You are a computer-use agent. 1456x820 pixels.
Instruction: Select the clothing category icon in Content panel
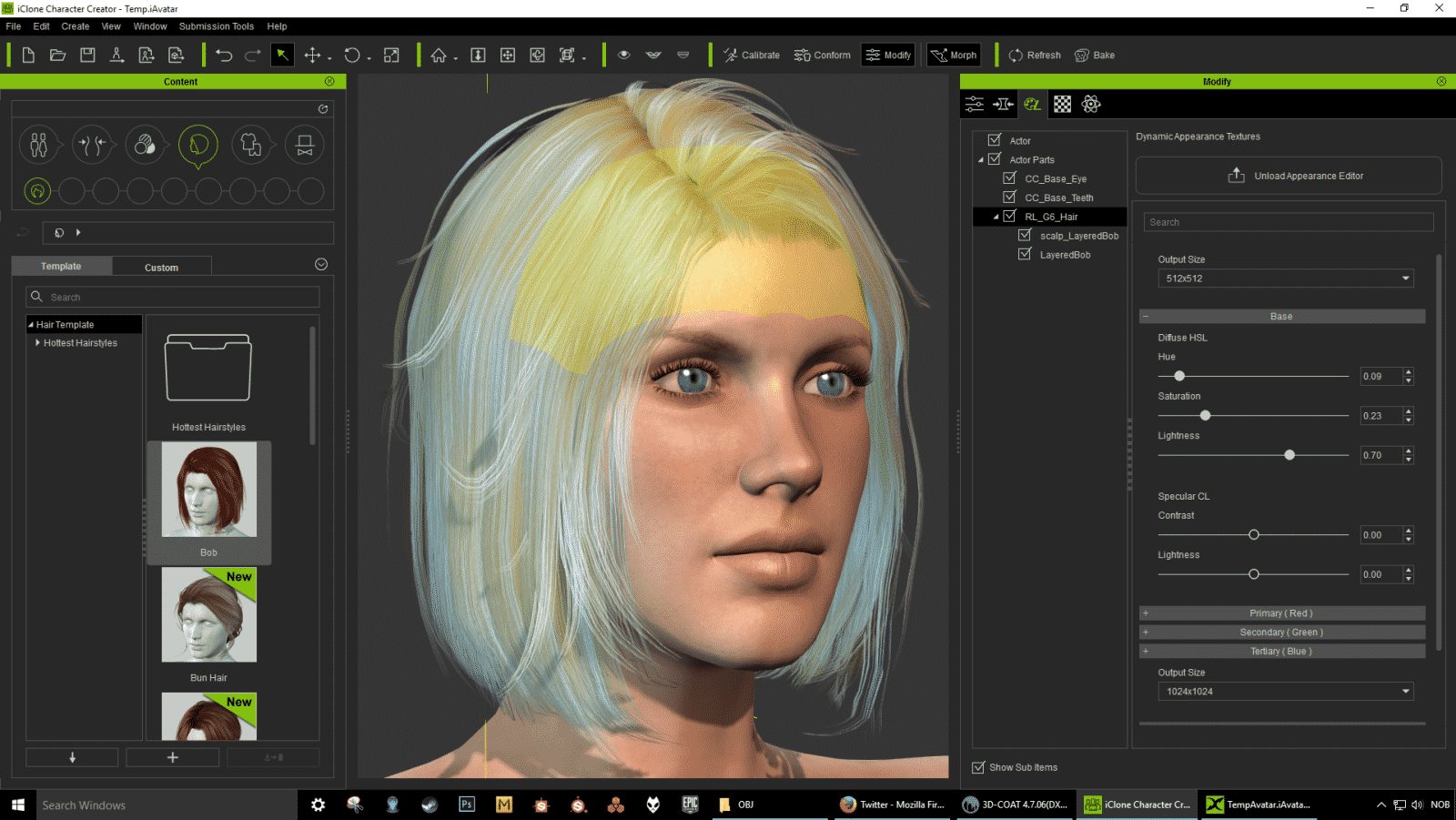pyautogui.click(x=251, y=145)
